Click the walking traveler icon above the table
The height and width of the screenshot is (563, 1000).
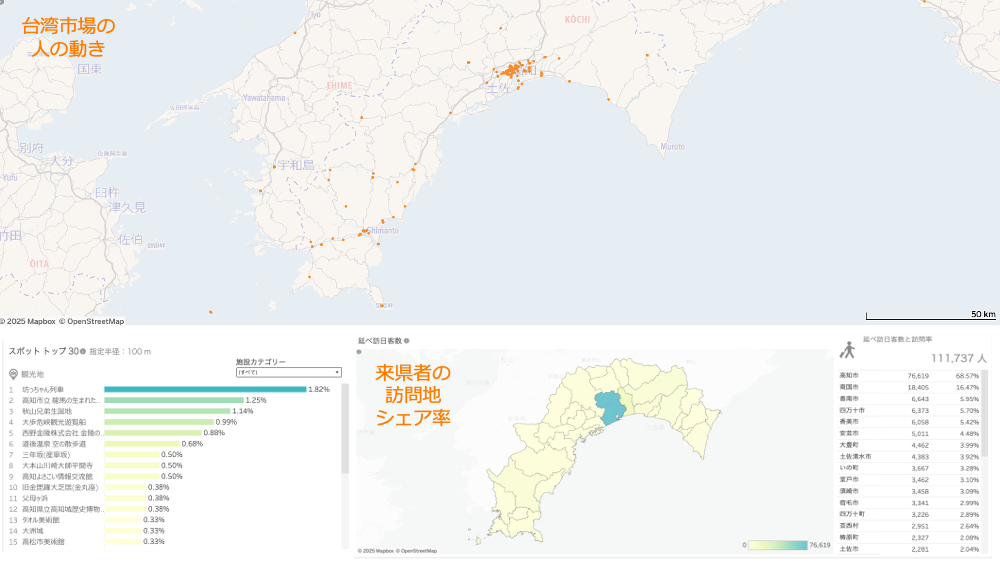[x=848, y=350]
